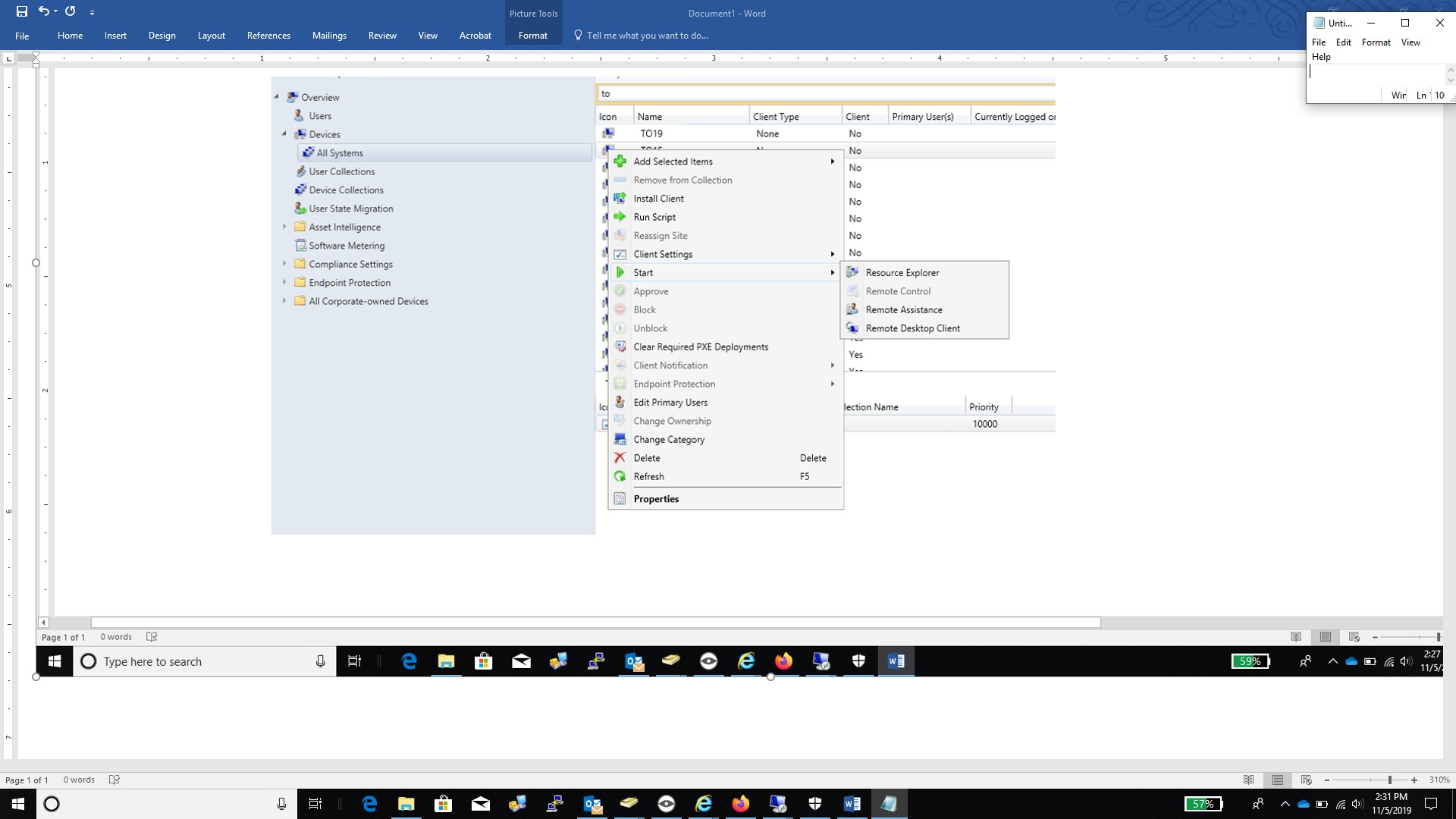The image size is (1456, 819).
Task: Open Notepad's Edit menu
Action: pos(1343,42)
